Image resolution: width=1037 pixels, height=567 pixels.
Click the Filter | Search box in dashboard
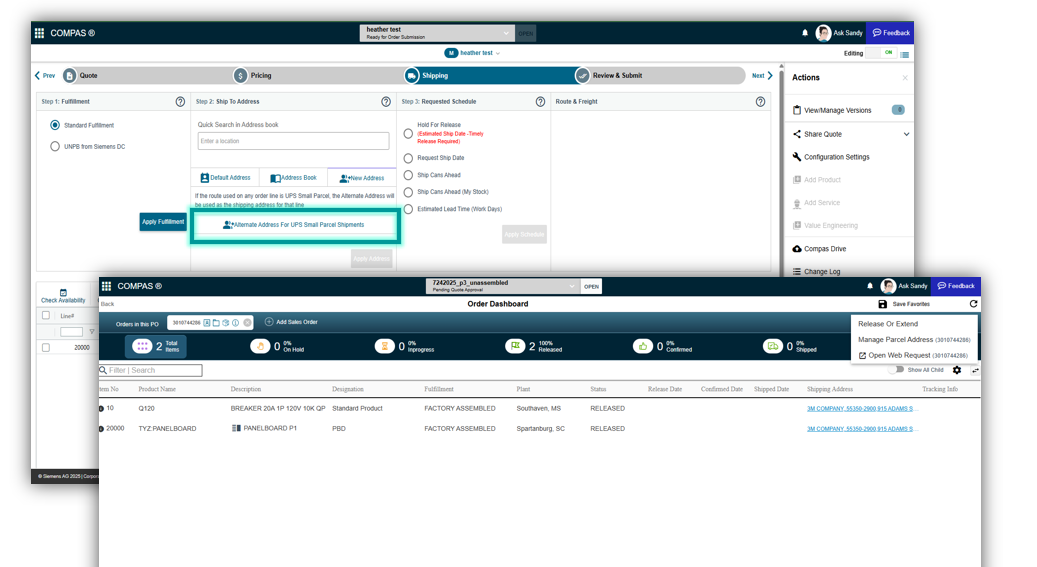point(150,370)
